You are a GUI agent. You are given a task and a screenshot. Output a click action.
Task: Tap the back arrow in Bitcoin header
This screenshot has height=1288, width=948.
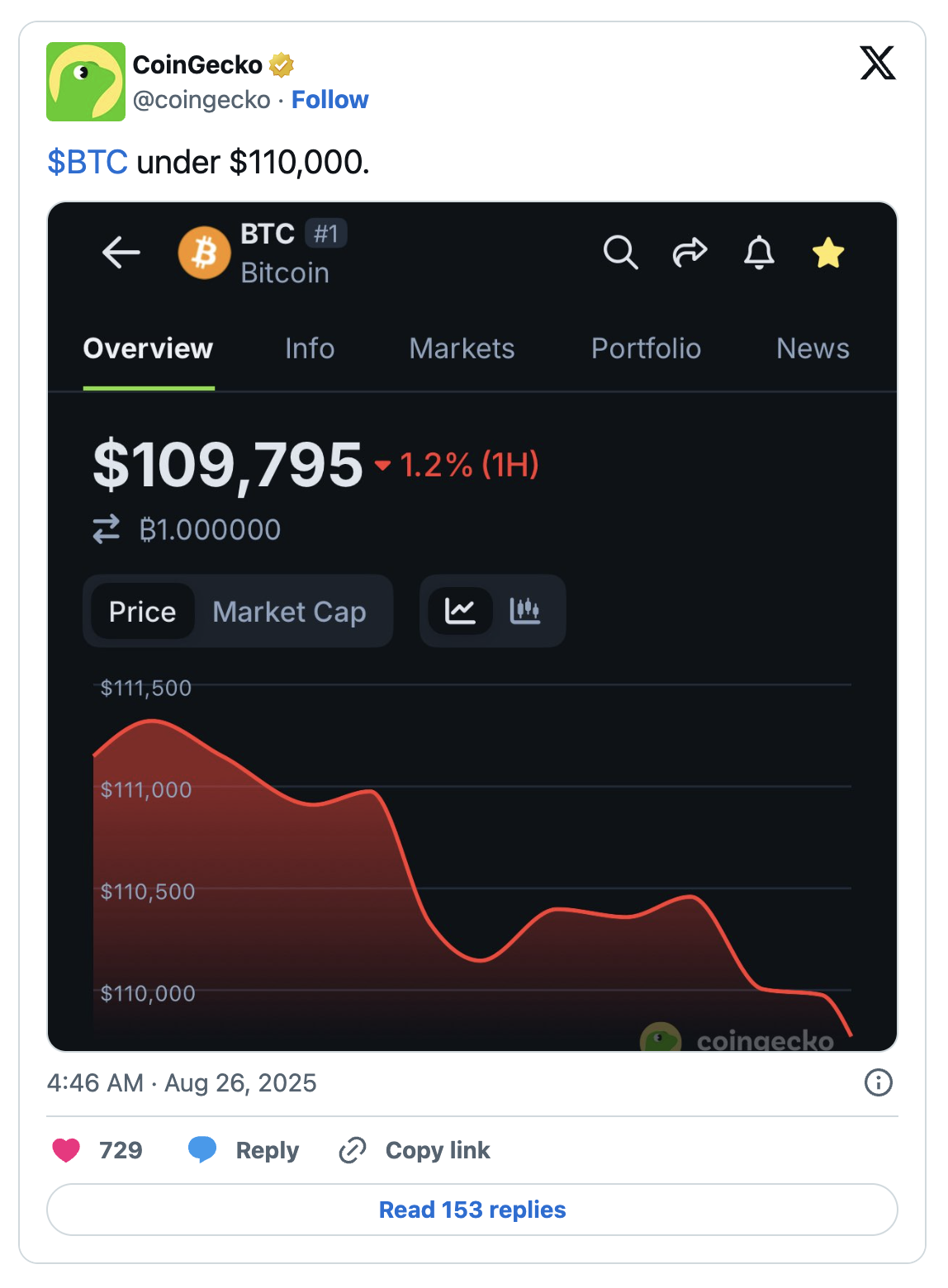point(121,253)
